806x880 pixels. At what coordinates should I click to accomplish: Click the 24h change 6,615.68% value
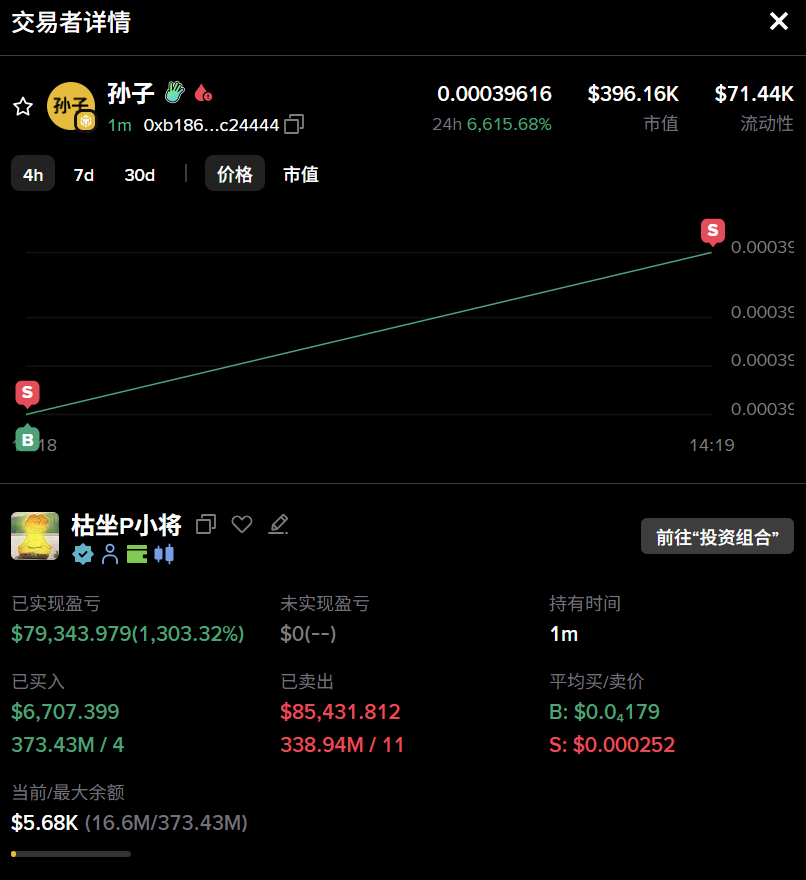coord(509,124)
